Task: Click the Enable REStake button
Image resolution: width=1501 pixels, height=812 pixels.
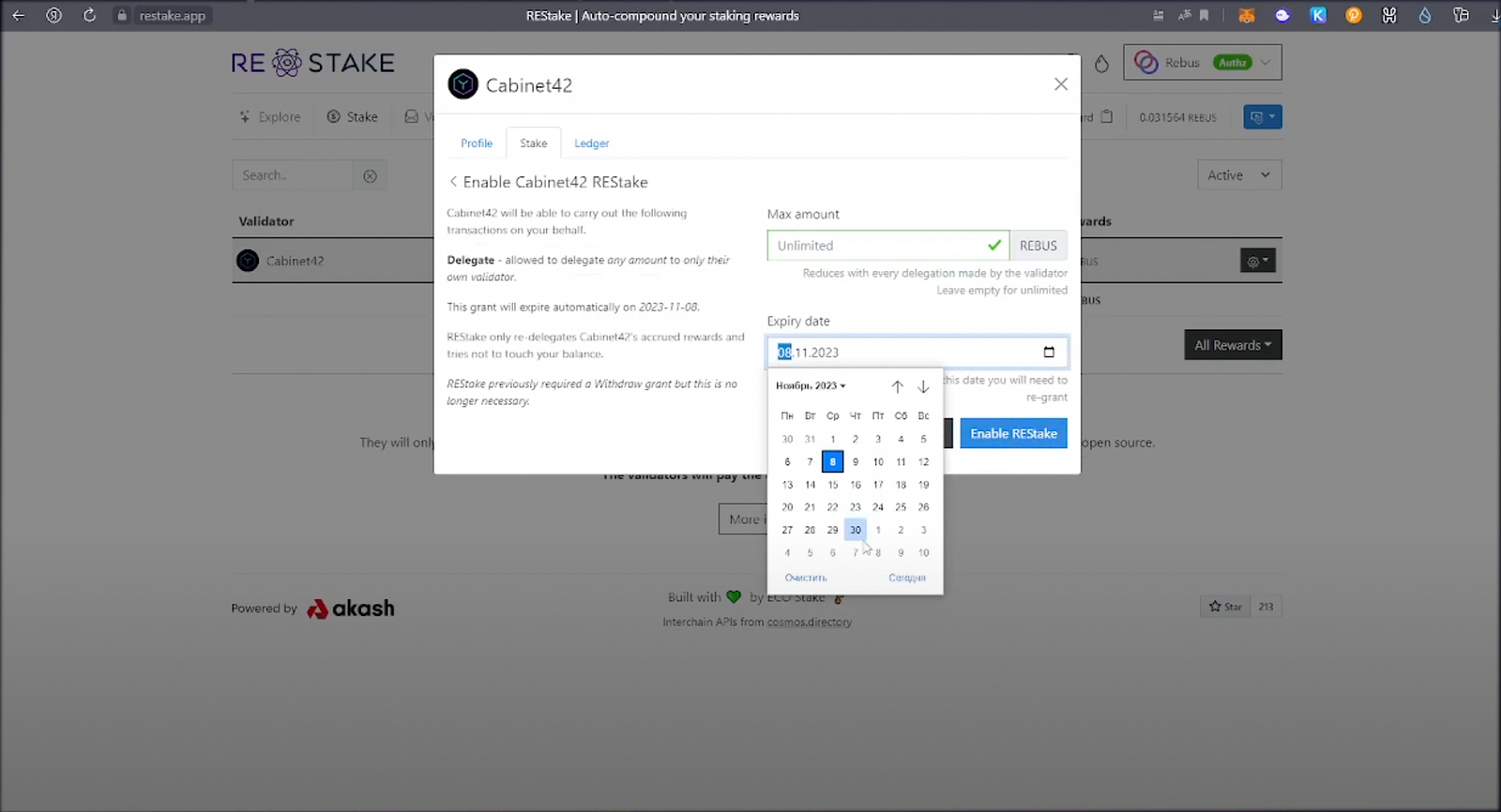Action: pyautogui.click(x=1013, y=433)
